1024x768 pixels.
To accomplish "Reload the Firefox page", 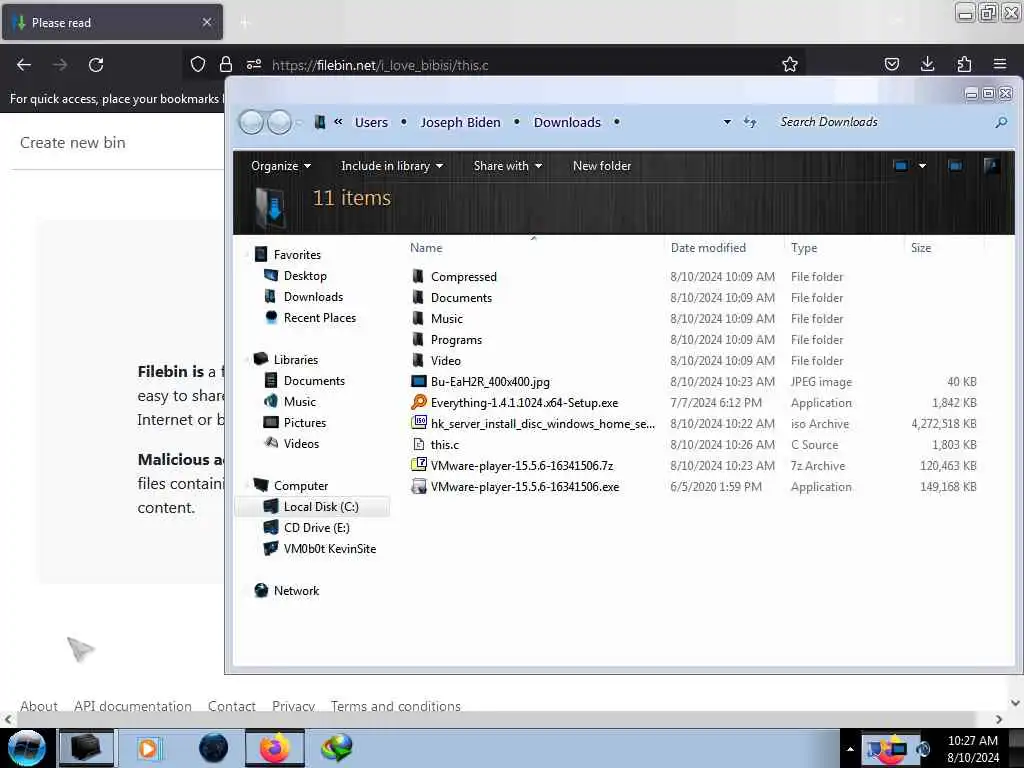I will tap(96, 65).
